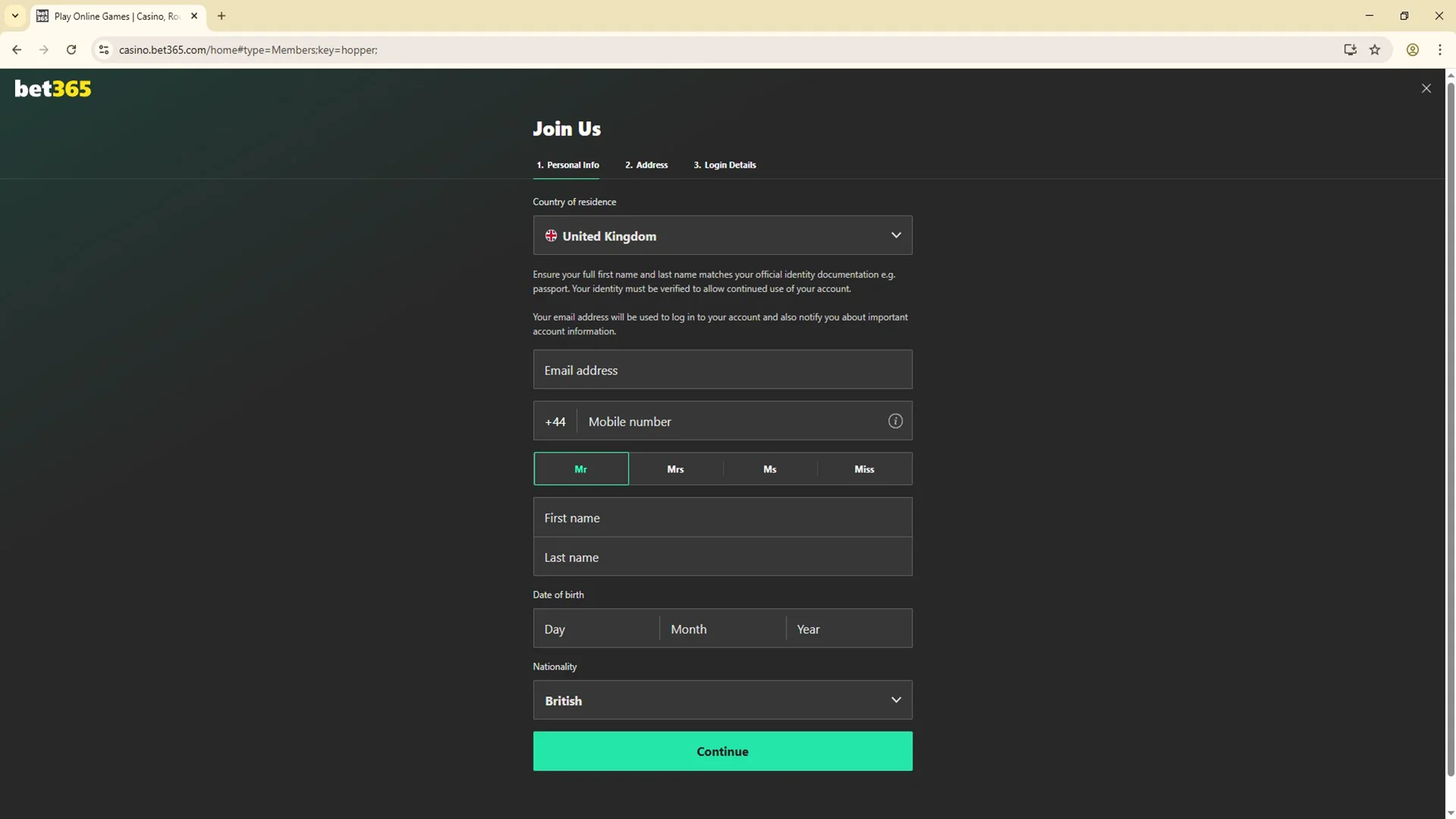The height and width of the screenshot is (819, 1456).
Task: Click the mobile number info icon
Action: 895,422
